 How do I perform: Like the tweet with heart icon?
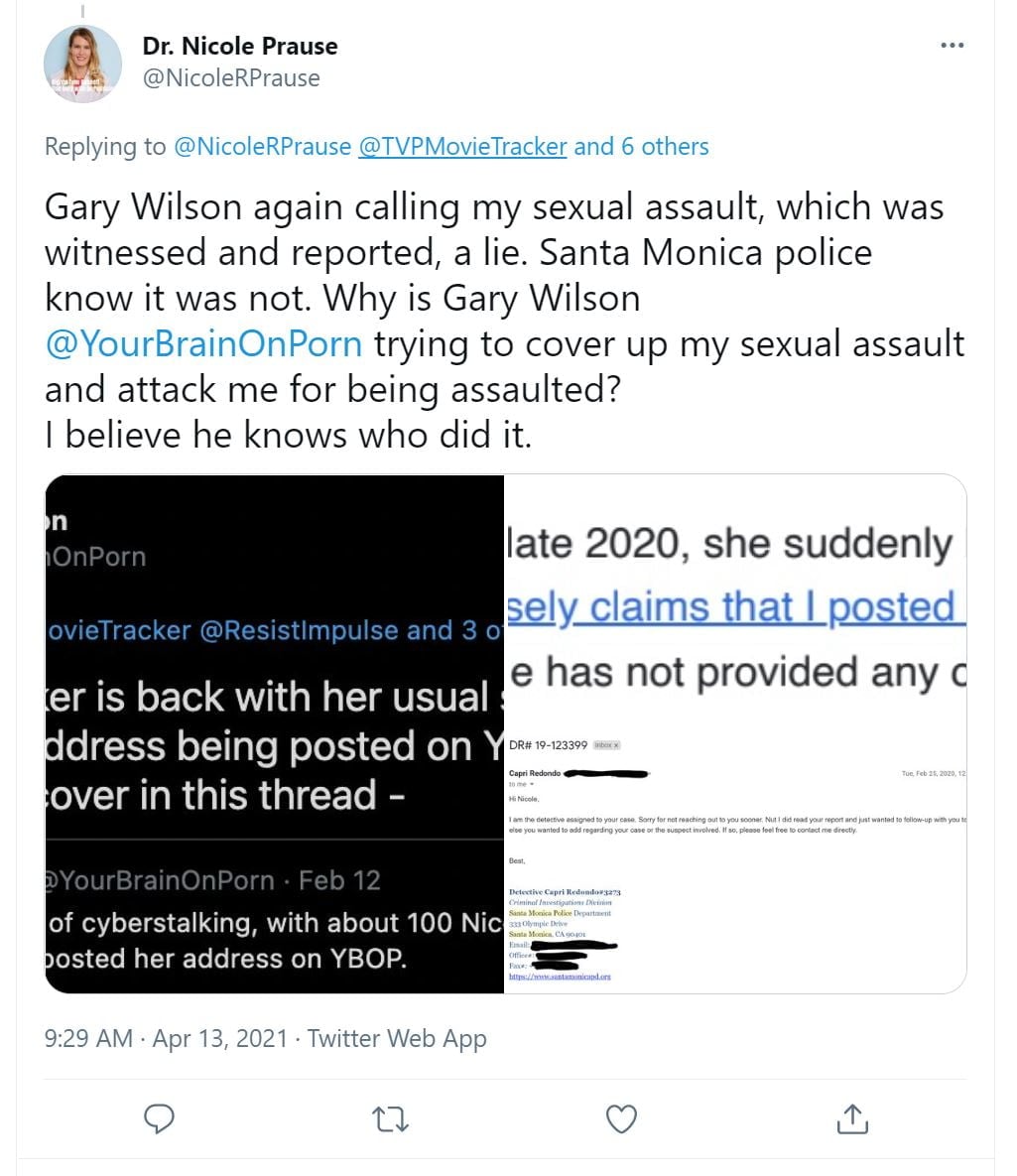621,1118
